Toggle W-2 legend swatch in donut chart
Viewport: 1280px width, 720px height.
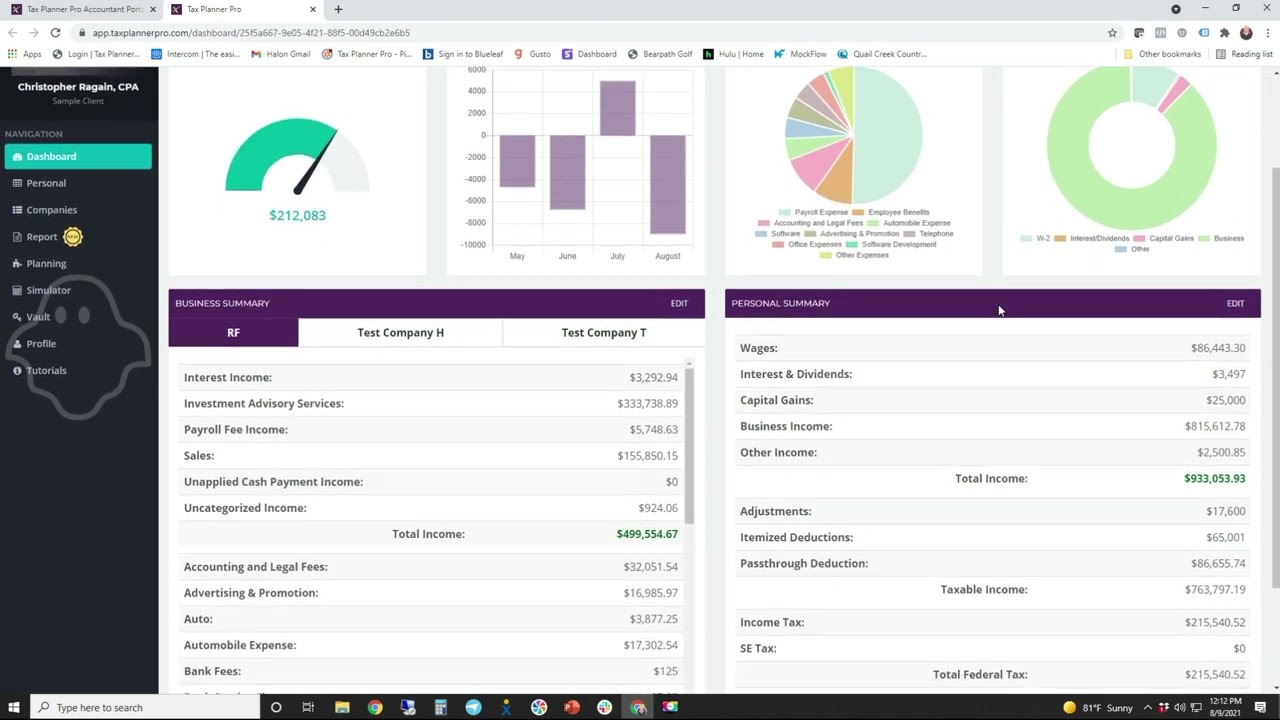tap(1027, 238)
